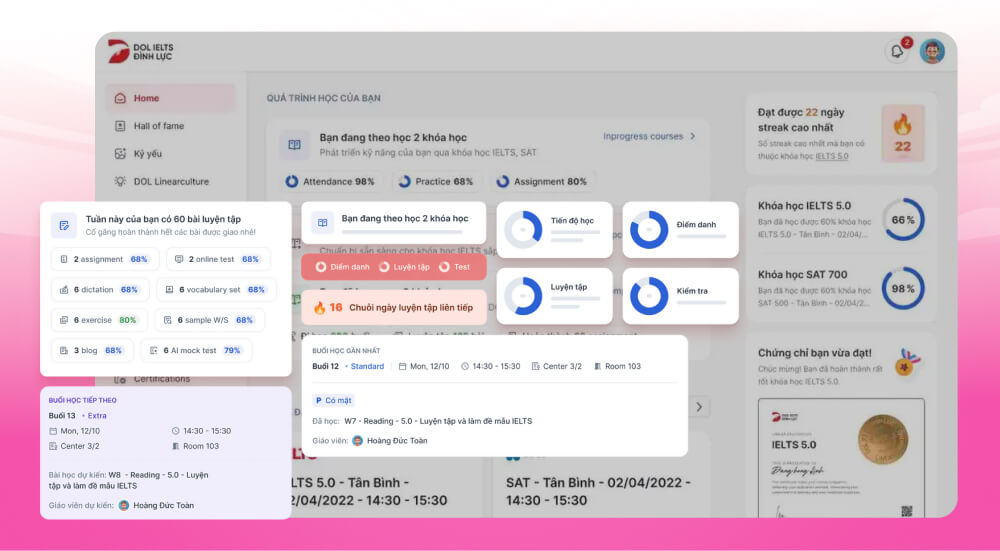Viewport: 1000px width, 551px height.
Task: Click Luyện tập in the red bar
Action: pos(404,267)
